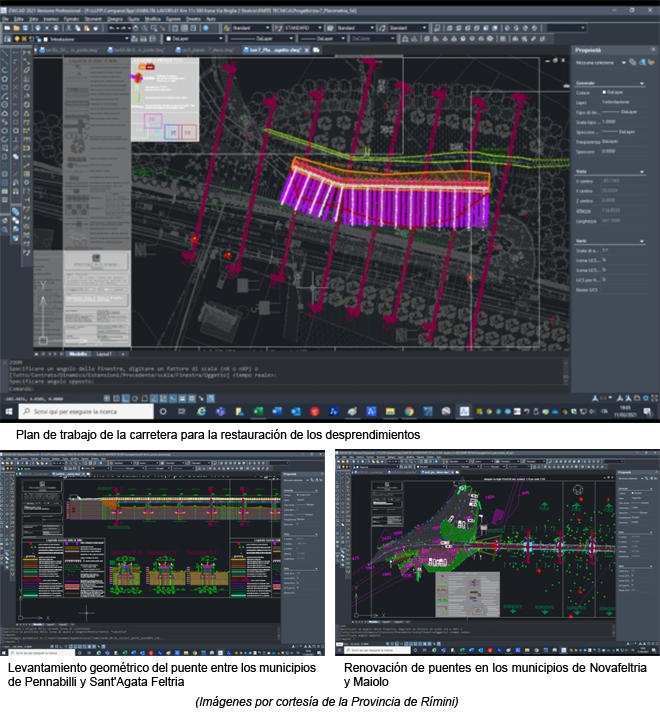Close the active tav7_Pla drawing tab
The width and height of the screenshot is (660, 715).
[x=307, y=50]
